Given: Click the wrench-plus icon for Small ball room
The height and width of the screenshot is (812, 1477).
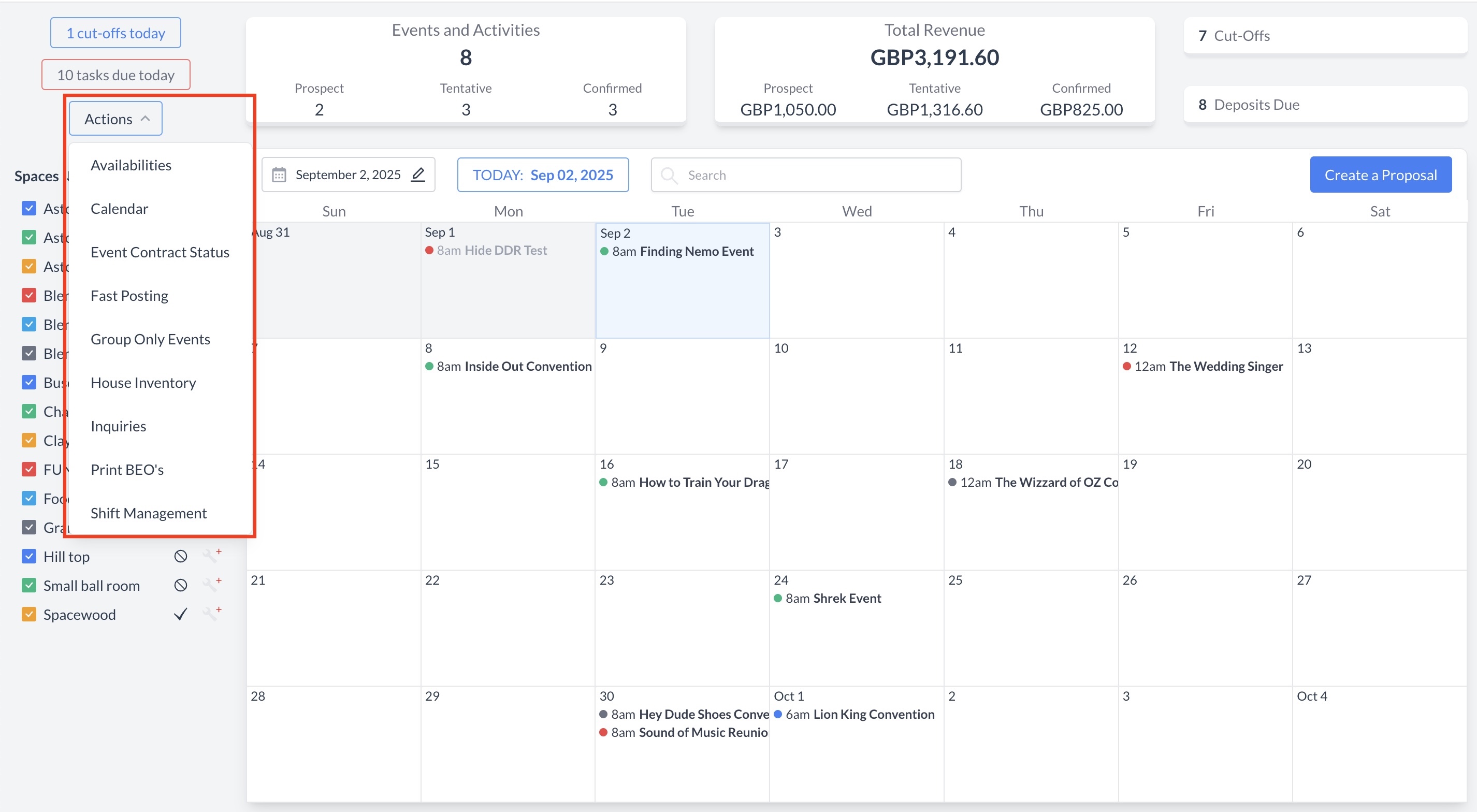Looking at the screenshot, I should (212, 584).
